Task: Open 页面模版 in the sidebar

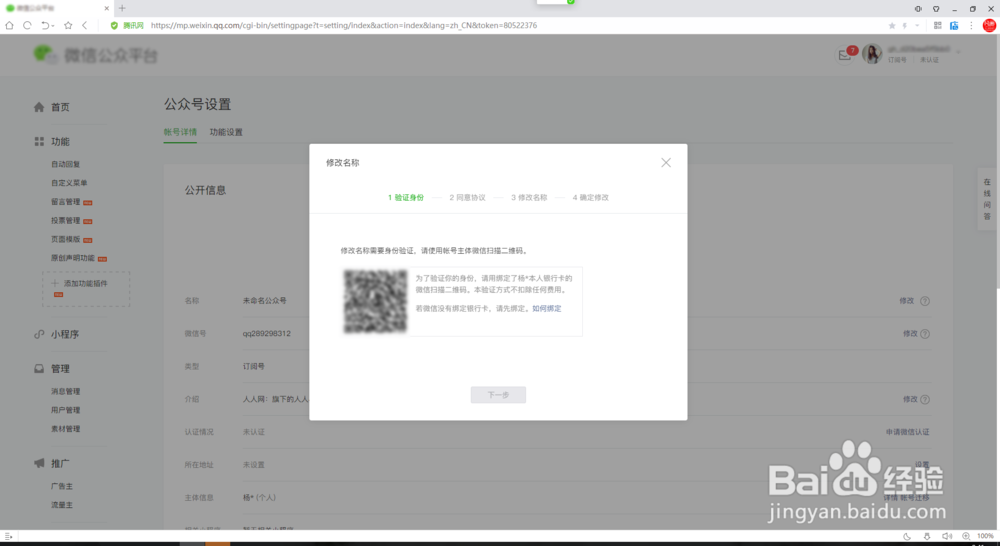Action: coord(66,239)
